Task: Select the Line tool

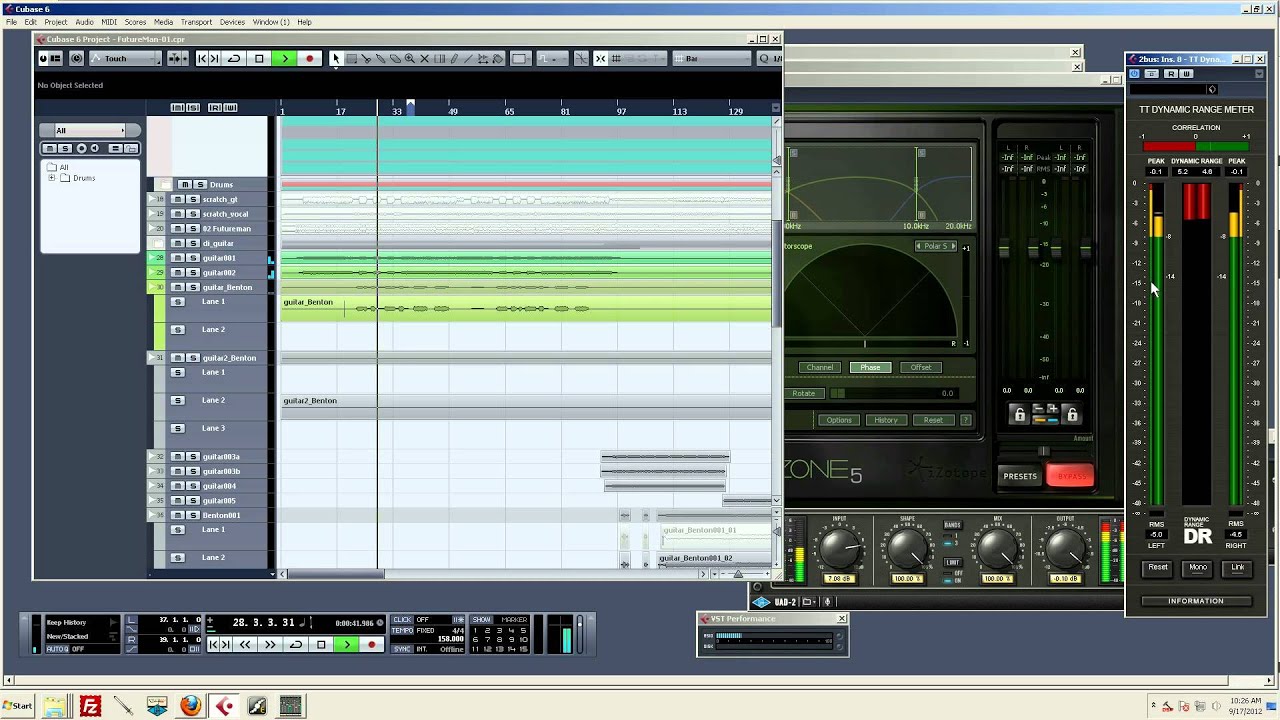Action: (468, 59)
